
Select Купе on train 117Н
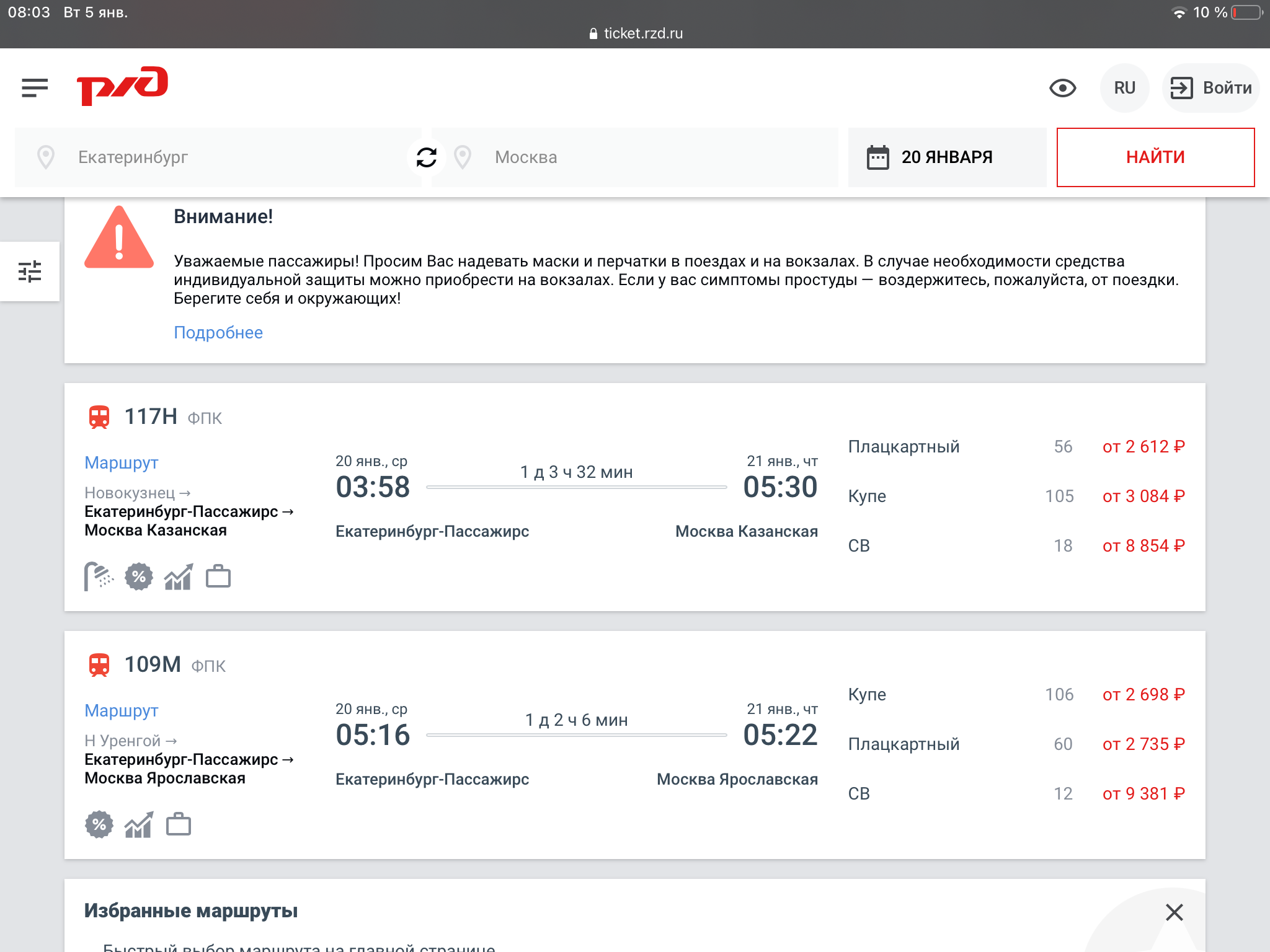point(867,496)
